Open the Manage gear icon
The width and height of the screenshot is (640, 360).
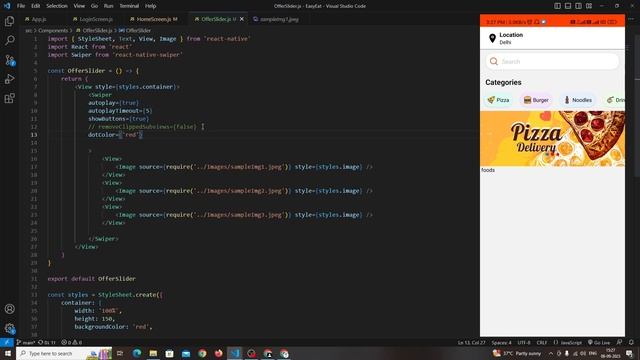click(9, 328)
